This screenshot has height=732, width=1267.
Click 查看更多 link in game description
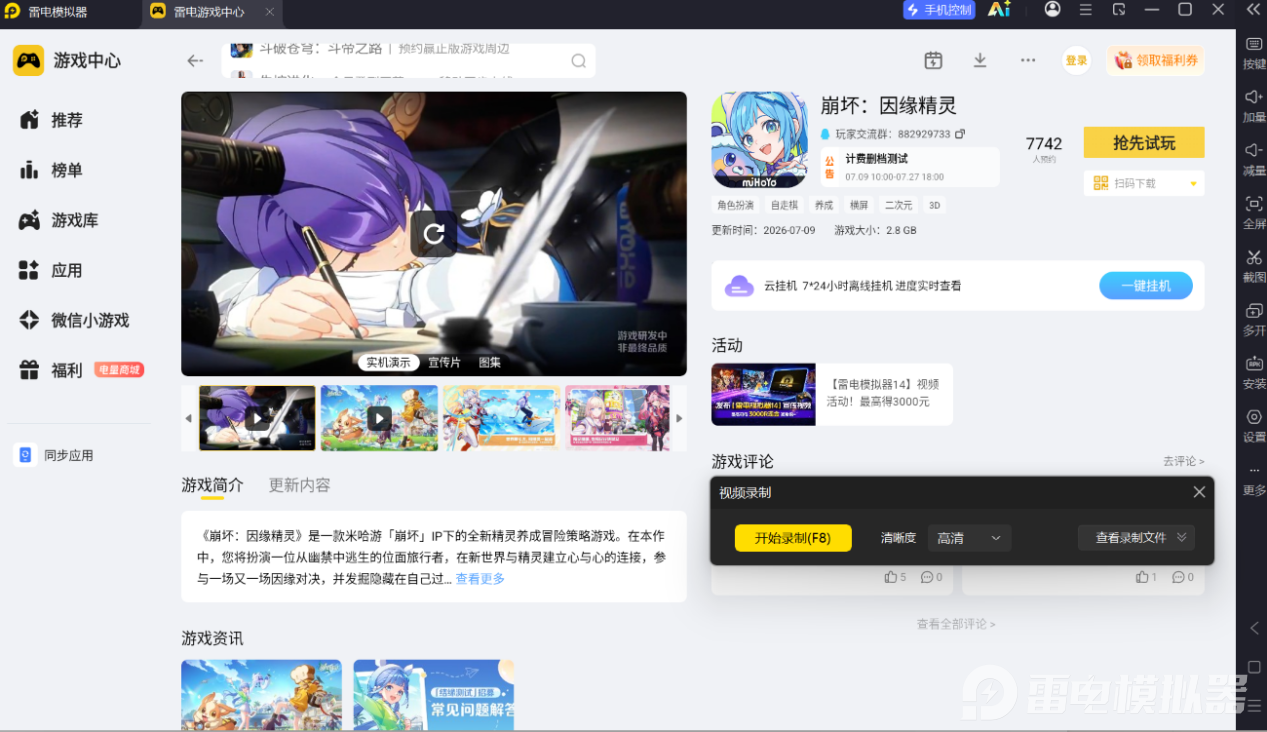(x=480, y=579)
